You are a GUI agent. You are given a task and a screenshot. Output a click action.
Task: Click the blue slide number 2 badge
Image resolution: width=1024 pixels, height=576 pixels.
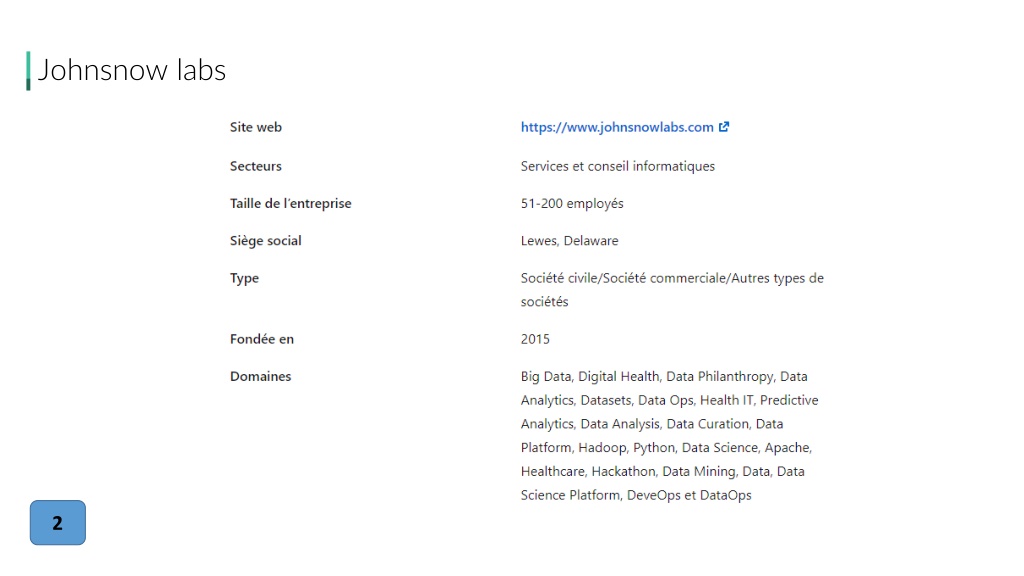[x=57, y=522]
